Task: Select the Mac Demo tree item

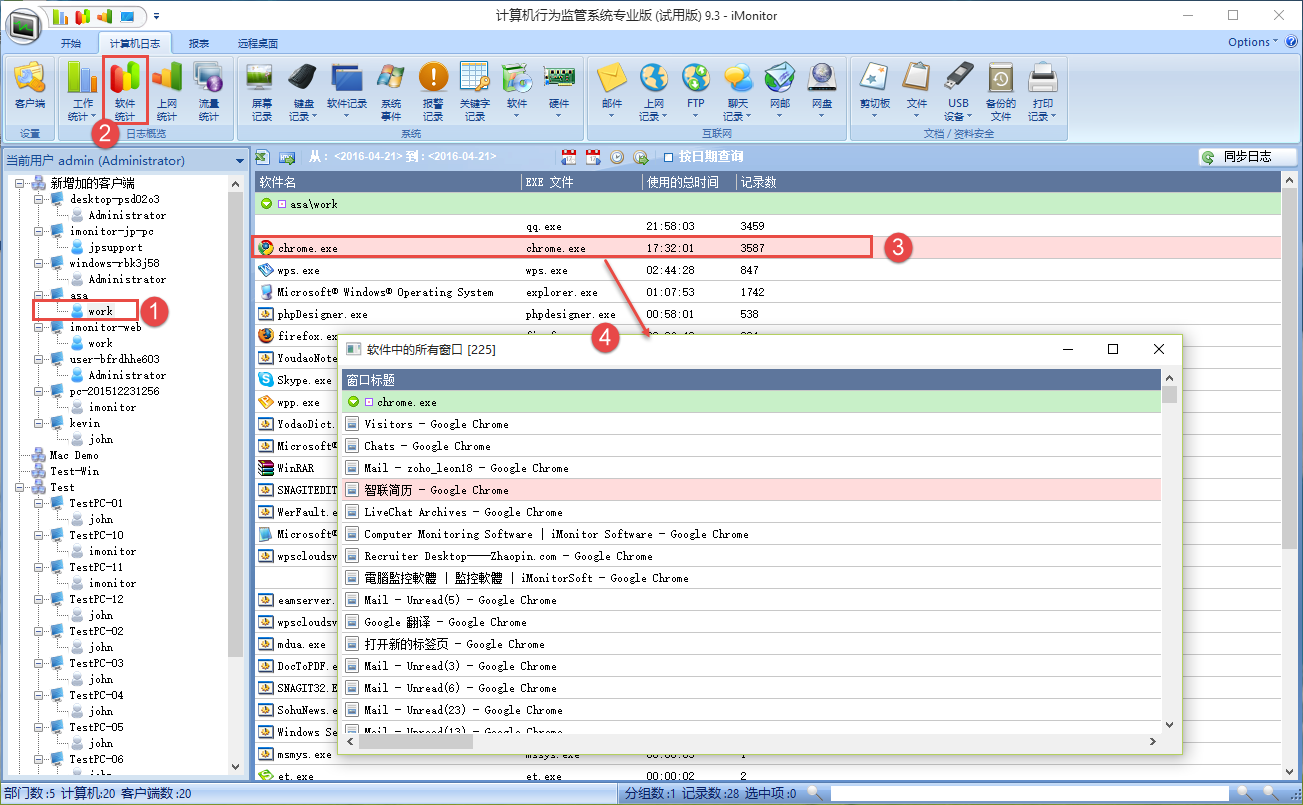Action: click(x=74, y=455)
